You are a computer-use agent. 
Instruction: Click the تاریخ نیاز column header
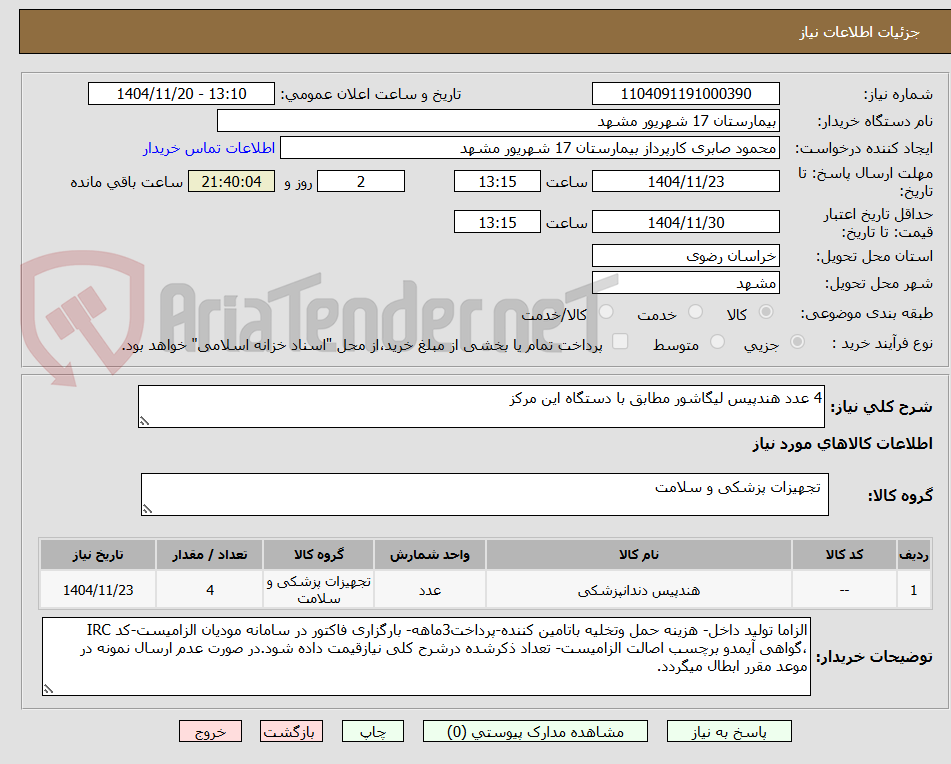click(x=98, y=555)
